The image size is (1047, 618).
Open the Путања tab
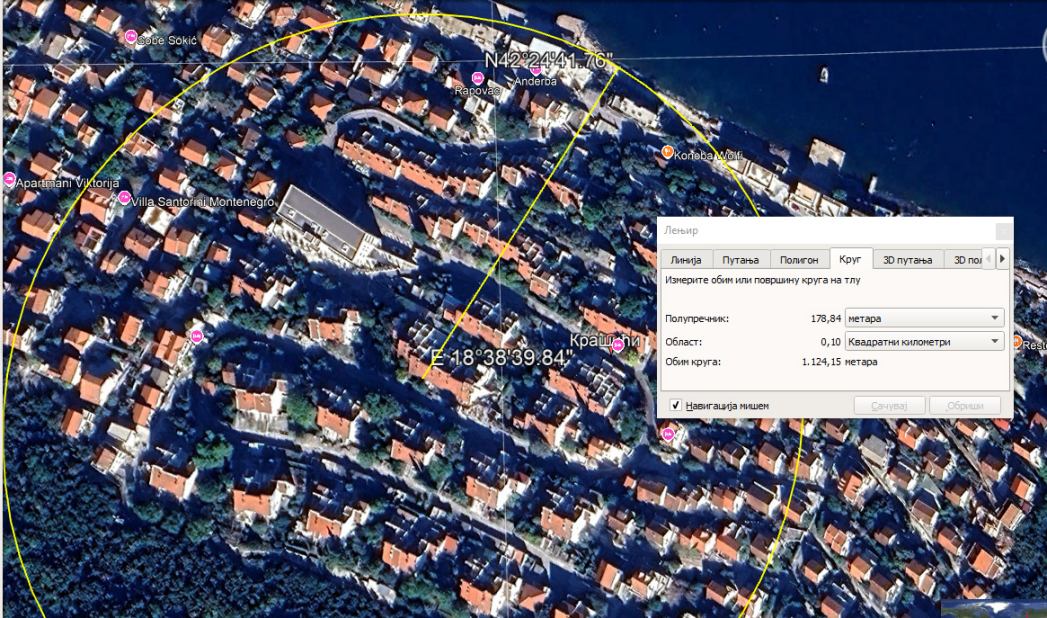click(x=741, y=260)
